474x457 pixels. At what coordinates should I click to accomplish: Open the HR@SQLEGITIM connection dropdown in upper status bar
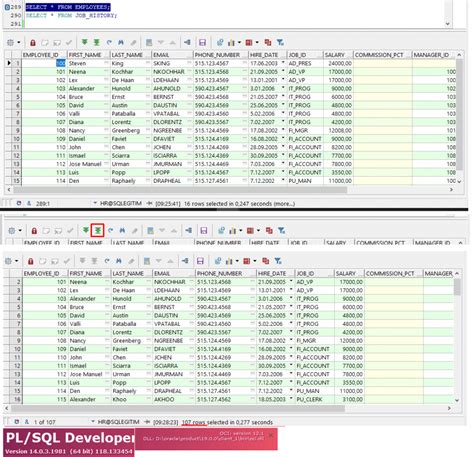click(95, 203)
